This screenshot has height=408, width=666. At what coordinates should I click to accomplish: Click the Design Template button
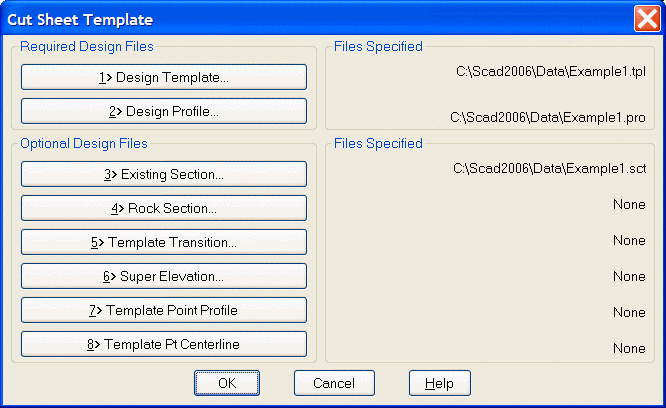click(164, 77)
